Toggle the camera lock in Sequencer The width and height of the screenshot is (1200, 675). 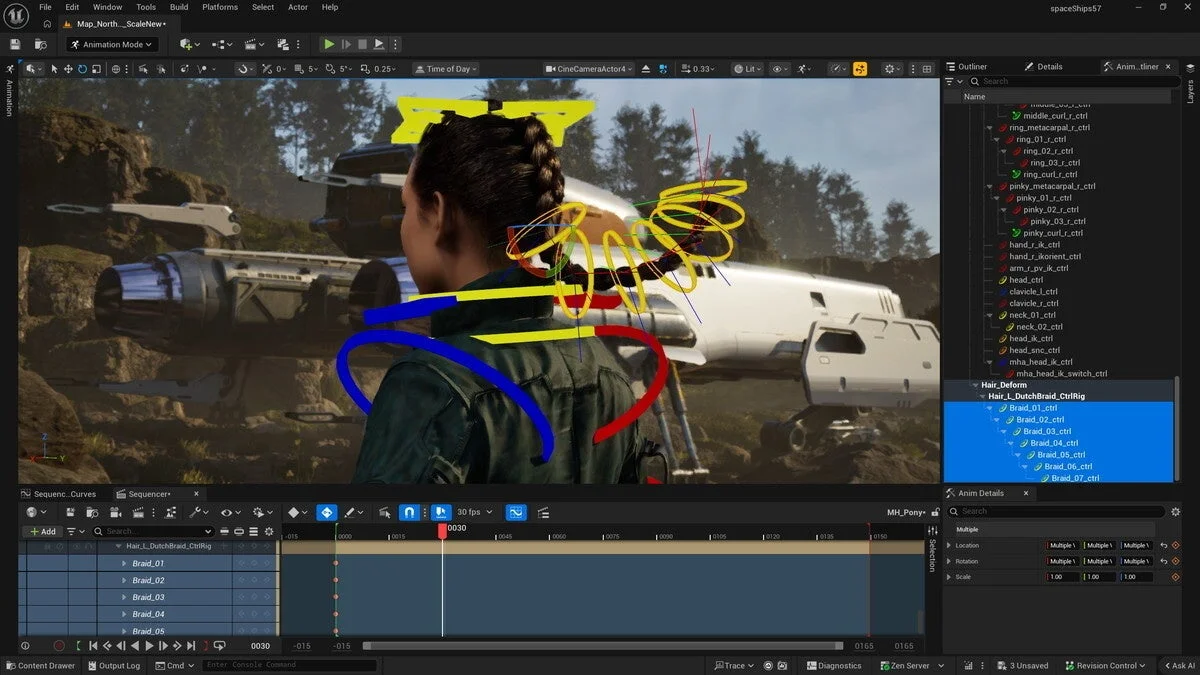point(441,511)
